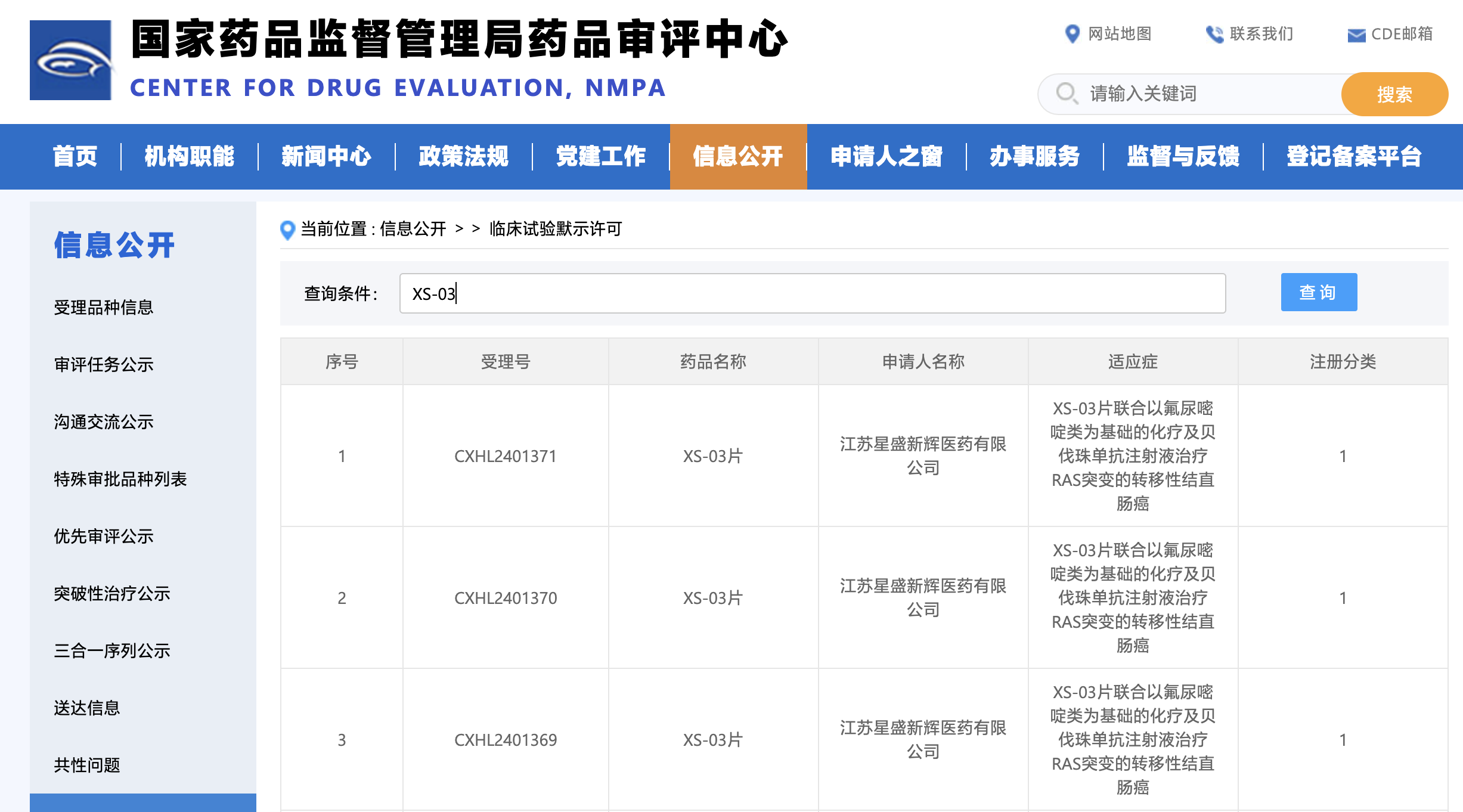Open the 信息公开 nav tab
The height and width of the screenshot is (812, 1463).
[738, 156]
